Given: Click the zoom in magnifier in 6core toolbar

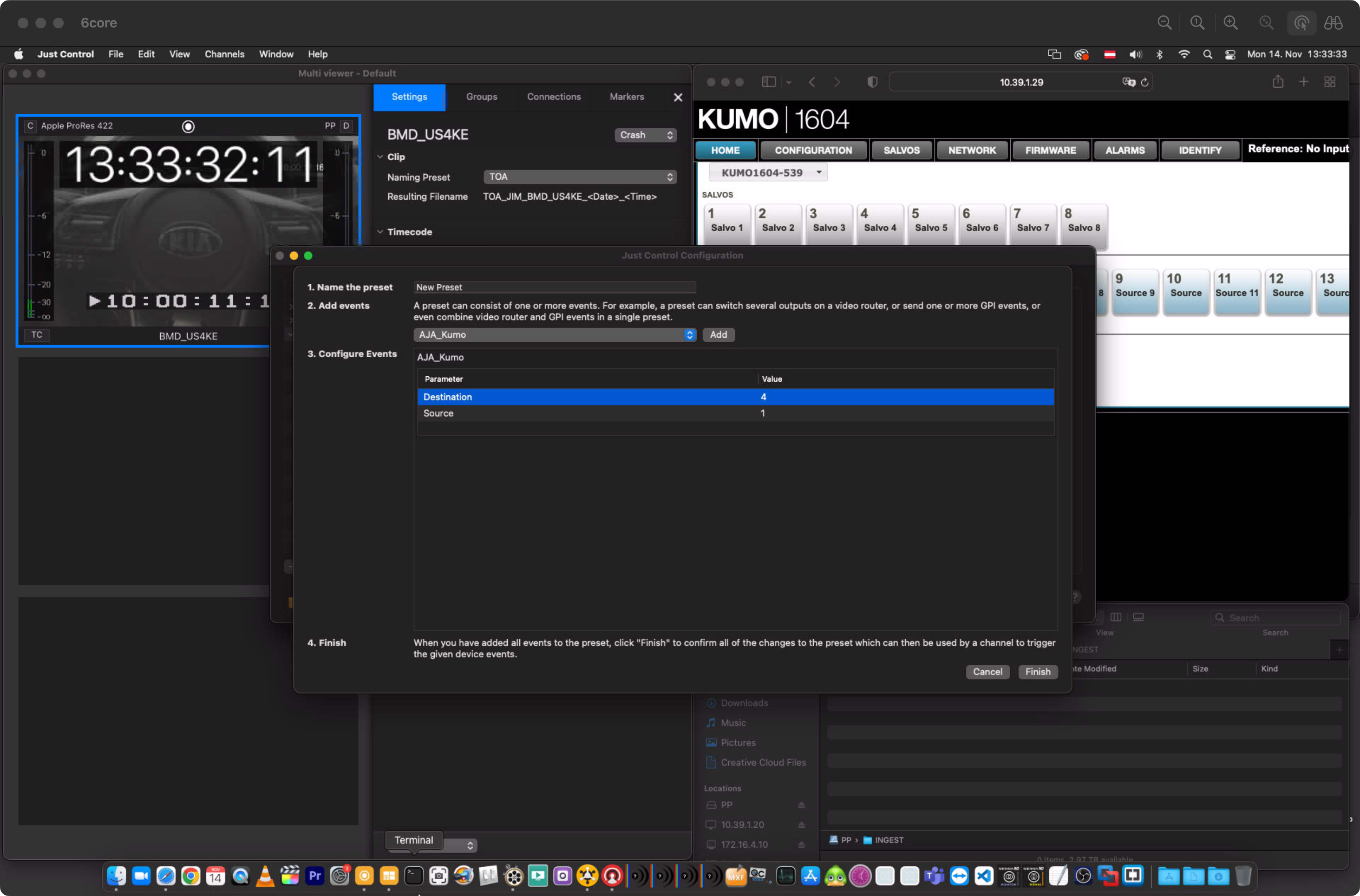Looking at the screenshot, I should point(1230,23).
